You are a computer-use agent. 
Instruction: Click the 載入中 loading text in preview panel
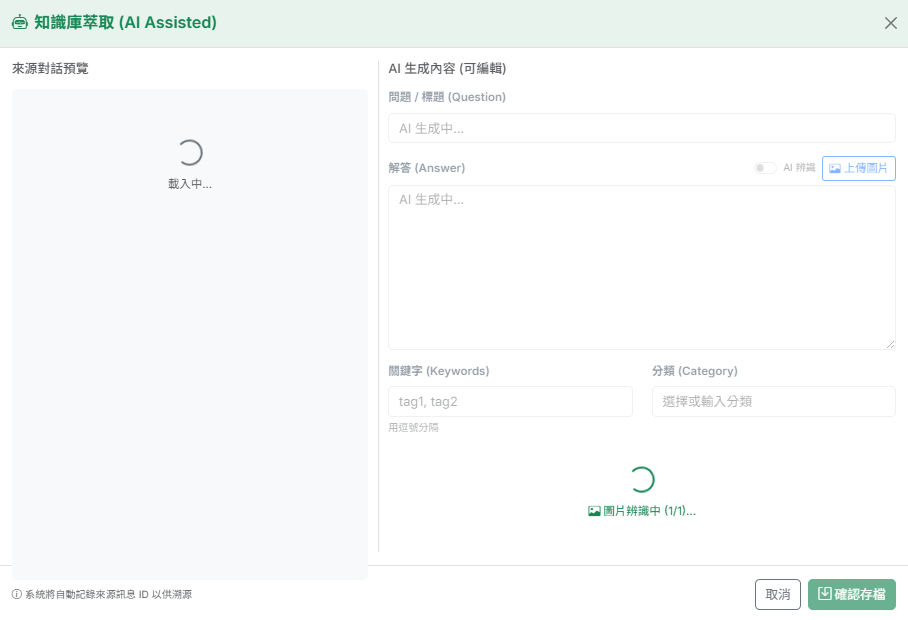coord(189,183)
